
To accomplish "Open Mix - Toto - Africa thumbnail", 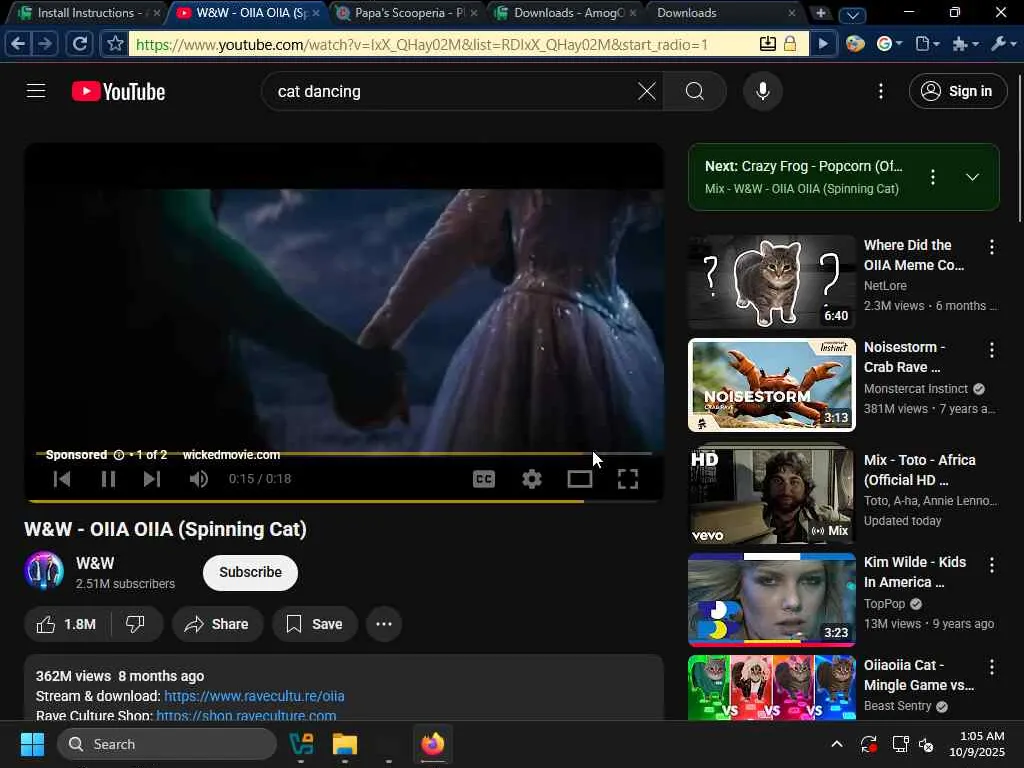I will [x=772, y=494].
